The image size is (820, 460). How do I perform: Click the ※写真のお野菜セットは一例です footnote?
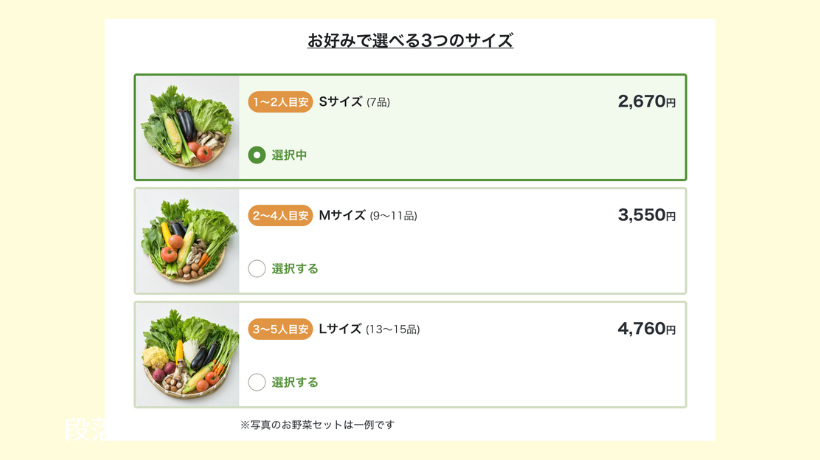coord(317,425)
